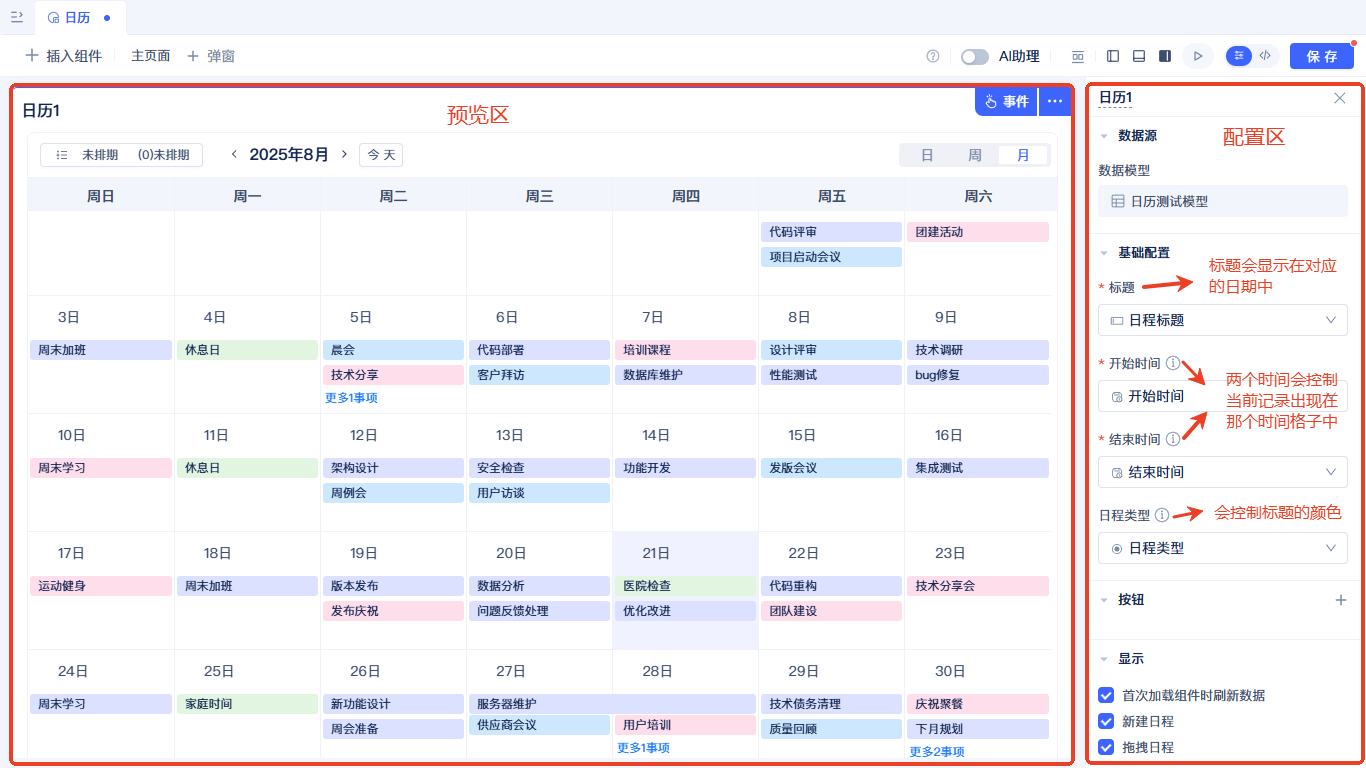The width and height of the screenshot is (1366, 768).
Task: Toggle the left panel layout icon
Action: 1113,56
